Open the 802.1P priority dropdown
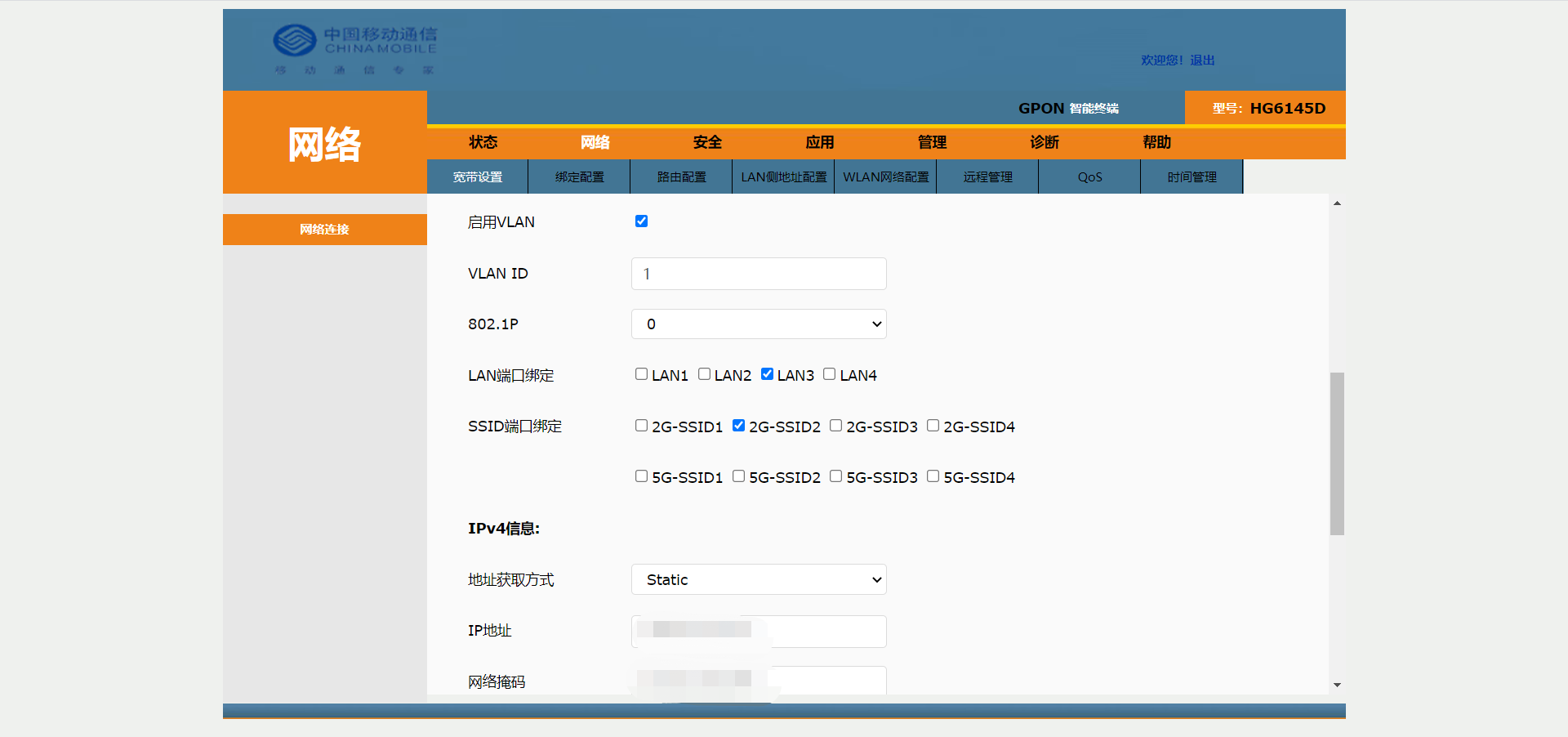 click(x=759, y=324)
